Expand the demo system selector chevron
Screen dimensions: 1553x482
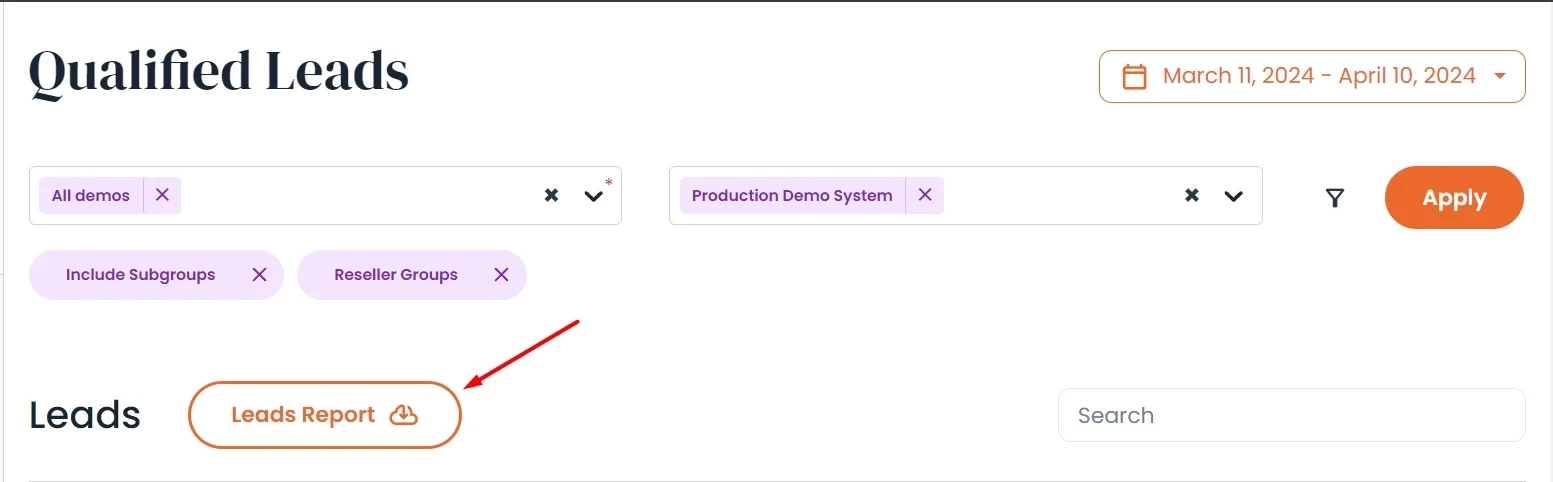pyautogui.click(x=1233, y=196)
